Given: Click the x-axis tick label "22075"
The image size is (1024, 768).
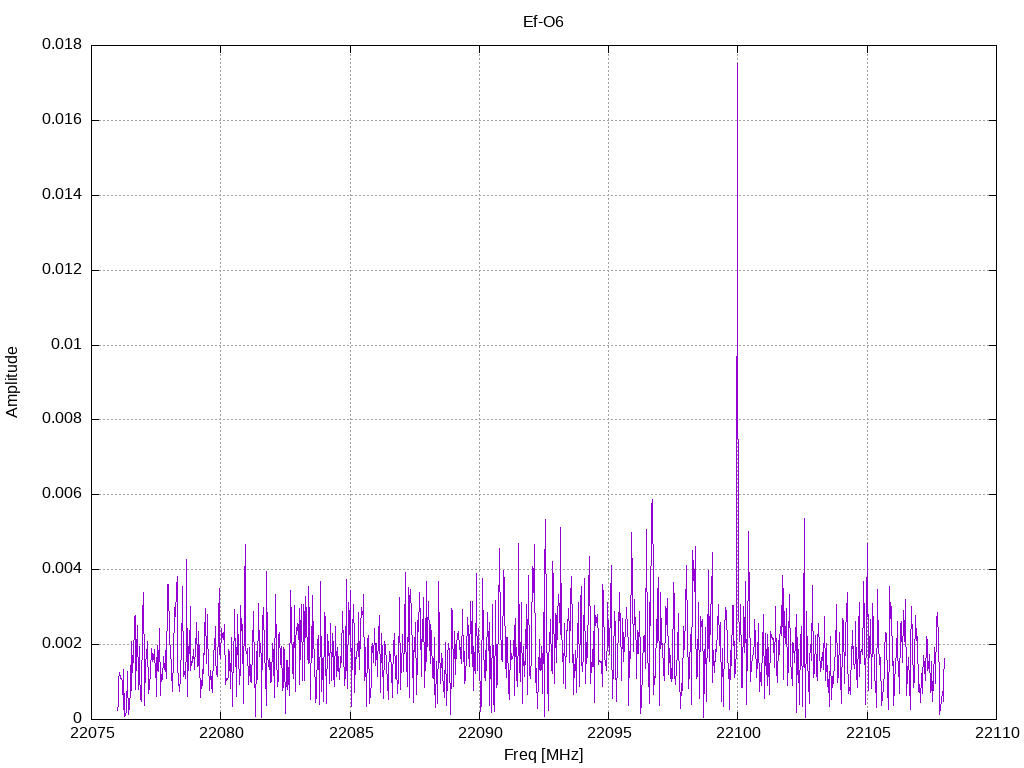Looking at the screenshot, I should (91, 733).
